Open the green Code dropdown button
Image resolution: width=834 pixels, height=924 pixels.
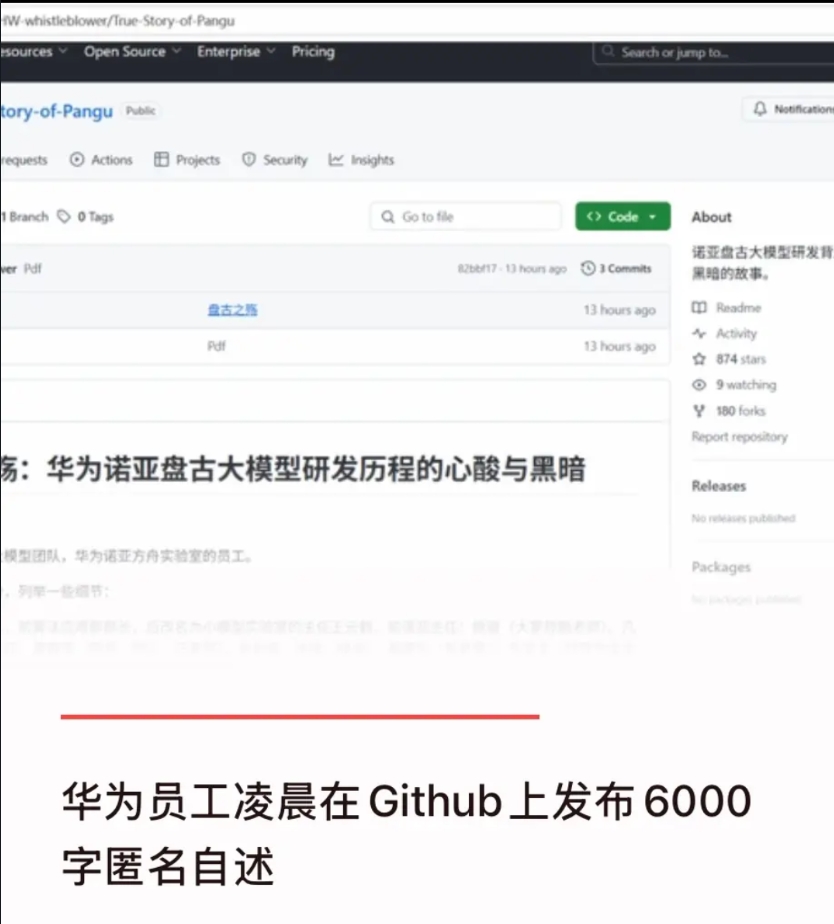(x=623, y=217)
